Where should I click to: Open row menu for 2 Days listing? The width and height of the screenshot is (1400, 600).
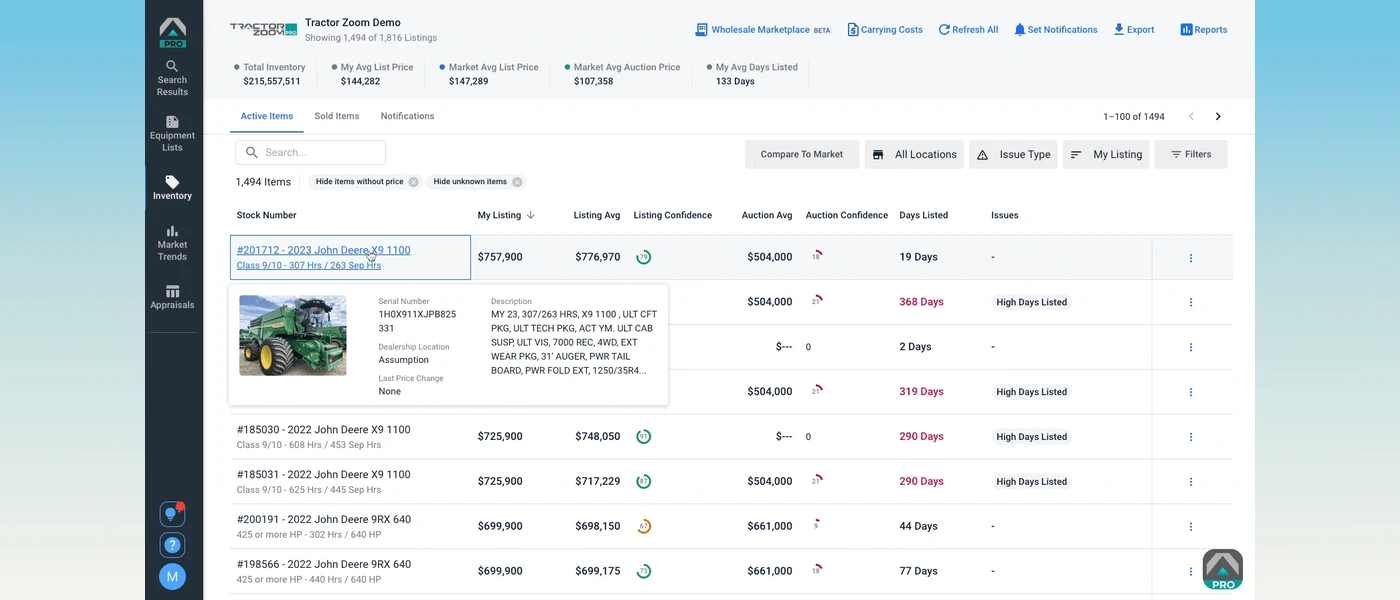point(1191,347)
